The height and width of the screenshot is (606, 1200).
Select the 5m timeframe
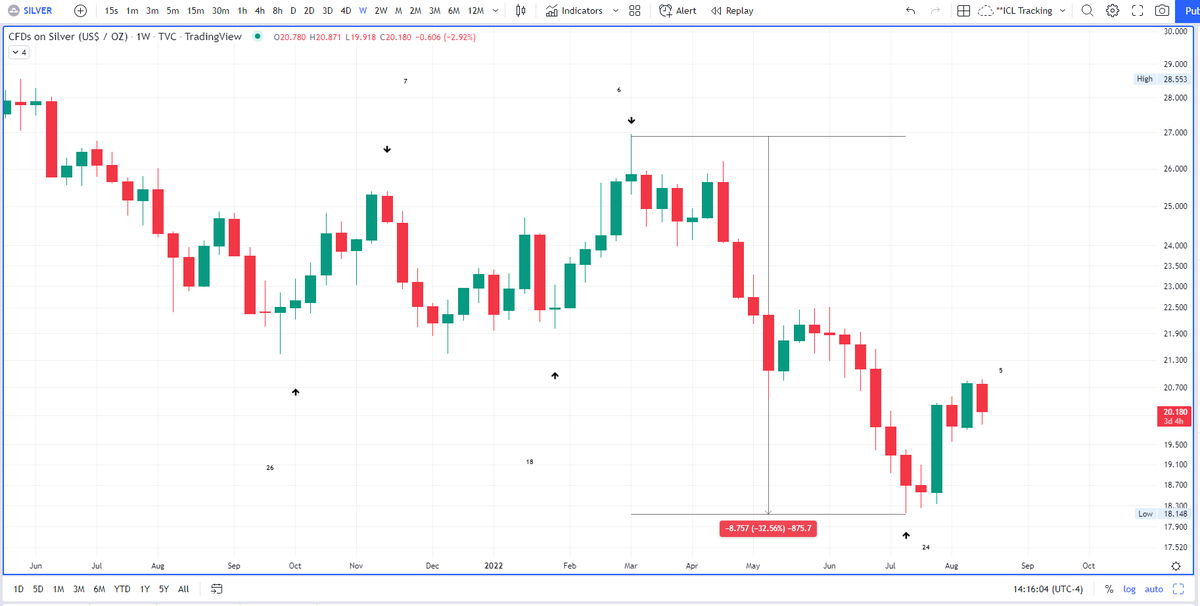pos(173,10)
